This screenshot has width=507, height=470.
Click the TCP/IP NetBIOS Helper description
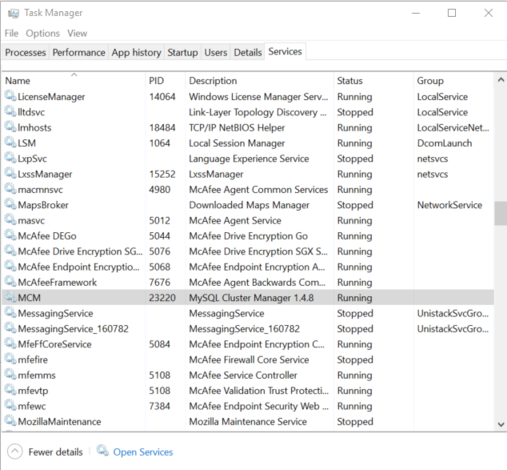(237, 128)
